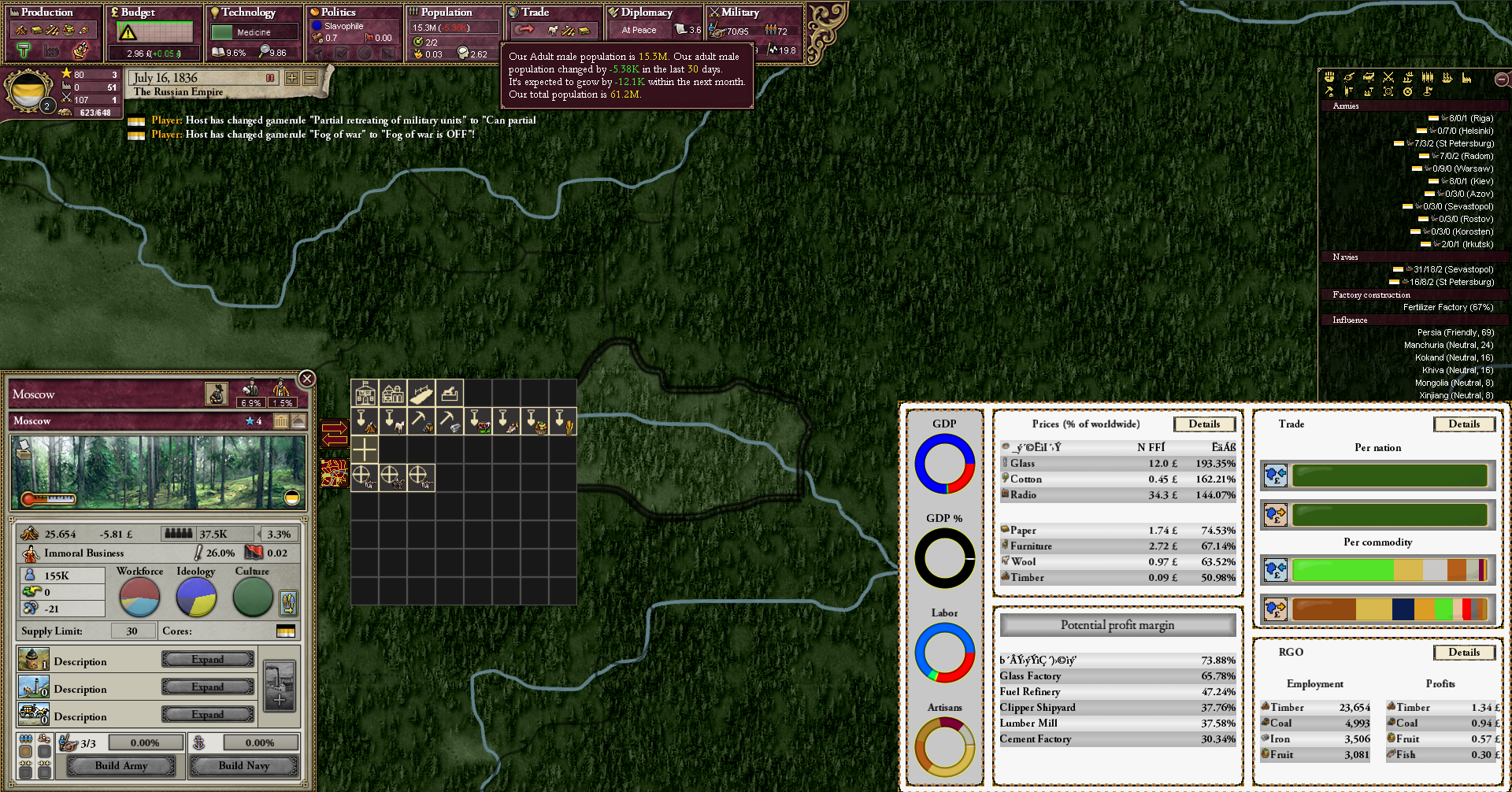
Task: Click the per nation import bar
Action: click(x=1390, y=476)
